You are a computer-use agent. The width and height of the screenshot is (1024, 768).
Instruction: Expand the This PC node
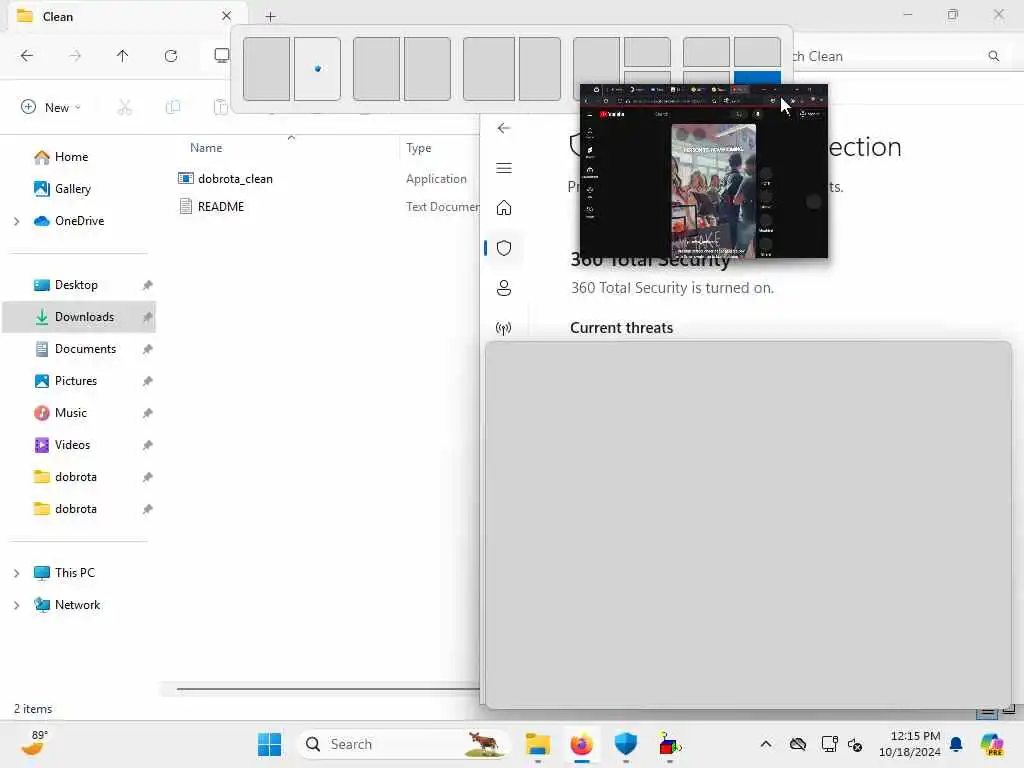[16, 573]
